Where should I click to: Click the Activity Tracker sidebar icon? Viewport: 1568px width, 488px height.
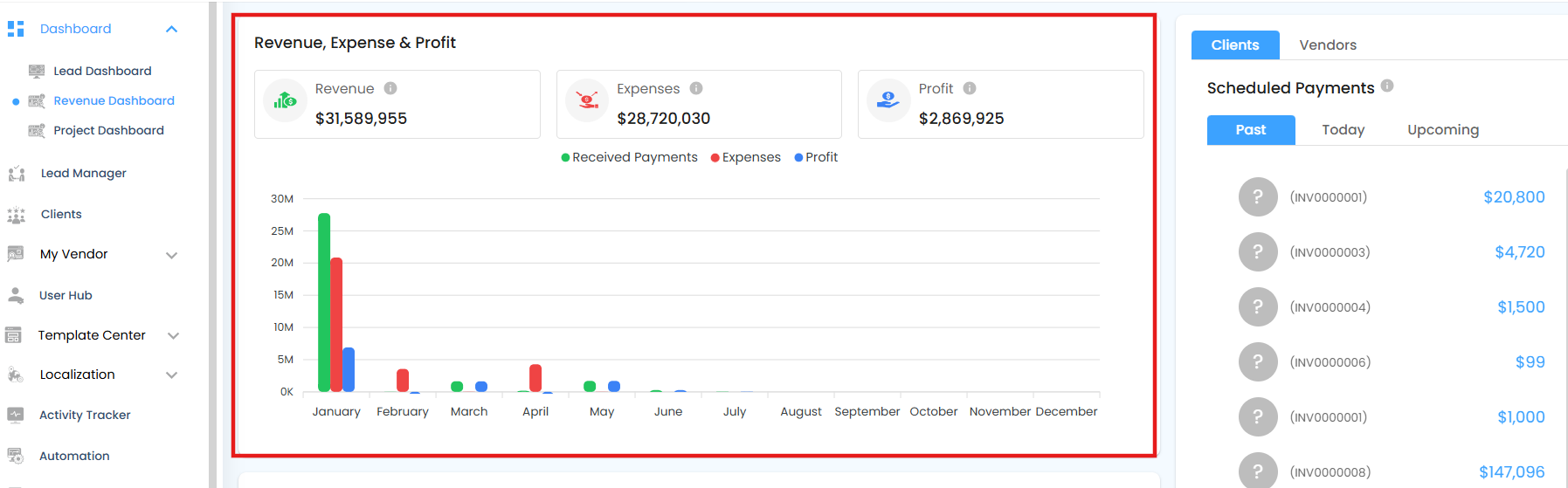(x=15, y=415)
